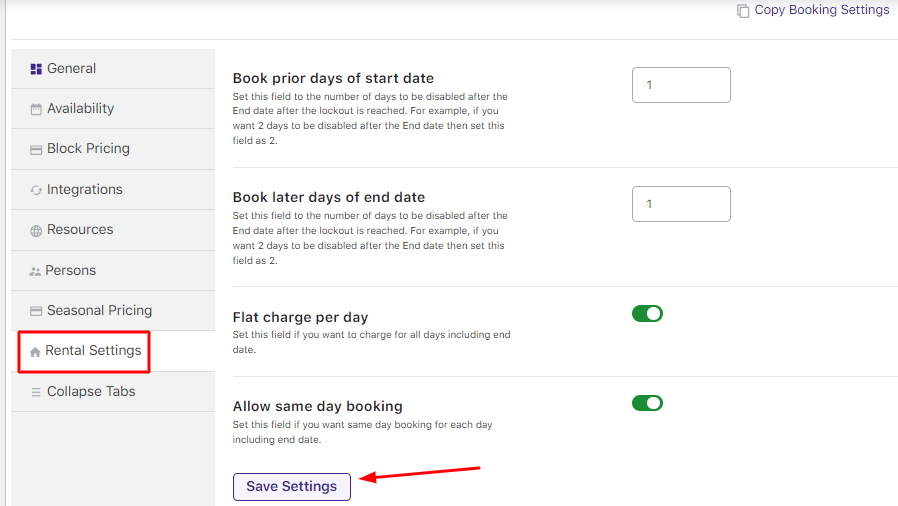Image resolution: width=898 pixels, height=506 pixels.
Task: Disable Allow same day booking switch
Action: point(647,403)
